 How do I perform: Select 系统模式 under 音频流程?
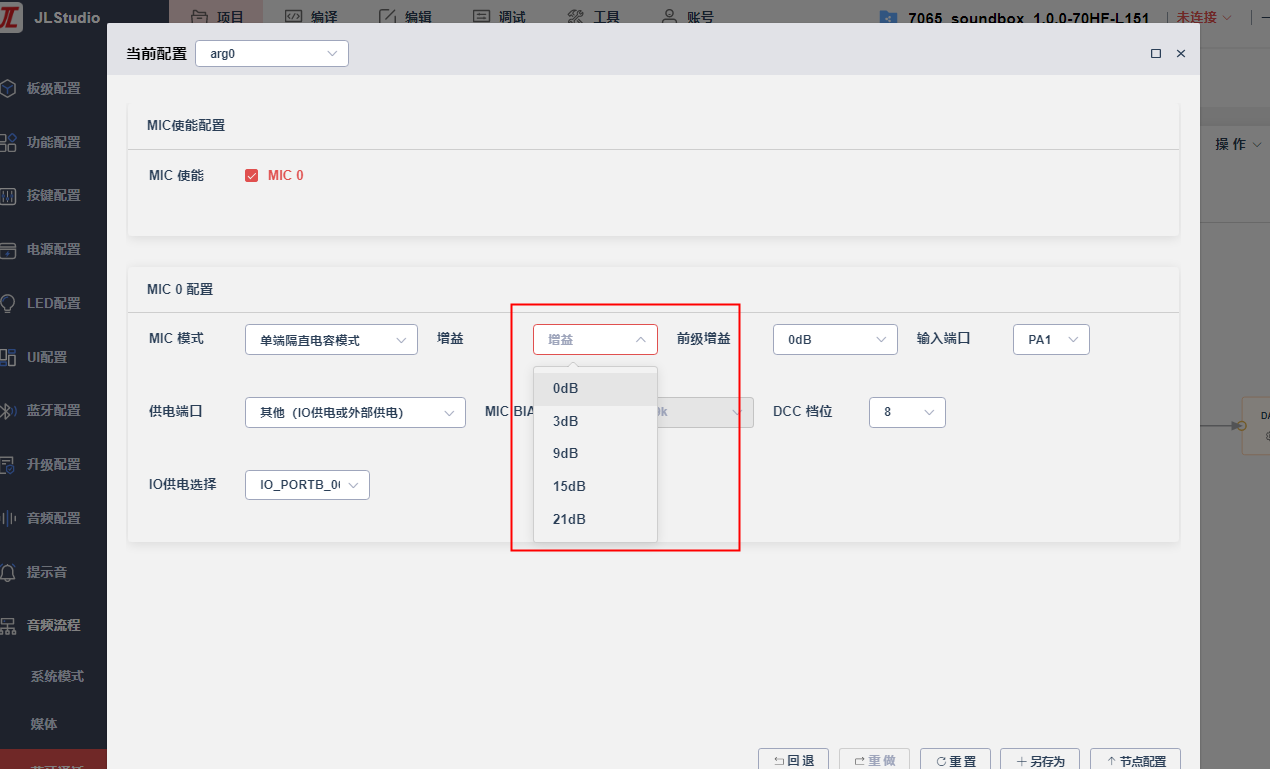(57, 677)
